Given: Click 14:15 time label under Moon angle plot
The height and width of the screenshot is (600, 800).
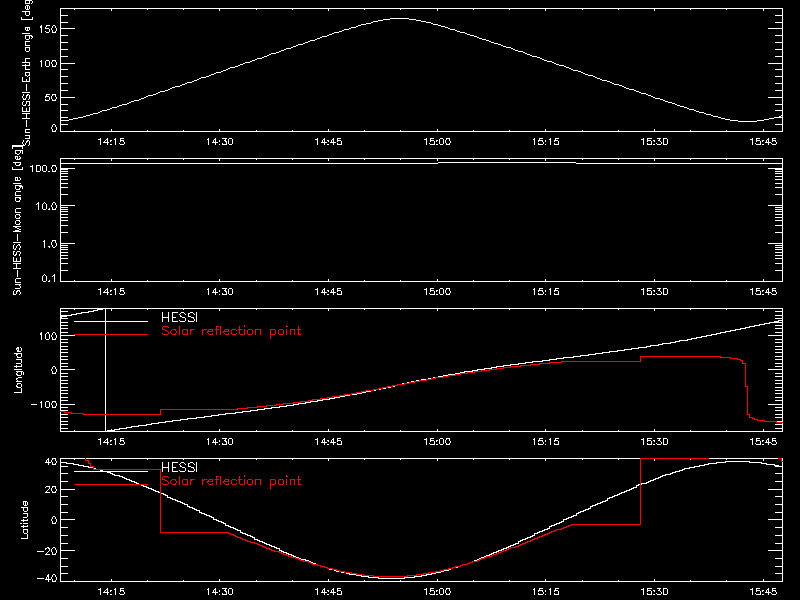Looking at the screenshot, I should click(111, 291).
